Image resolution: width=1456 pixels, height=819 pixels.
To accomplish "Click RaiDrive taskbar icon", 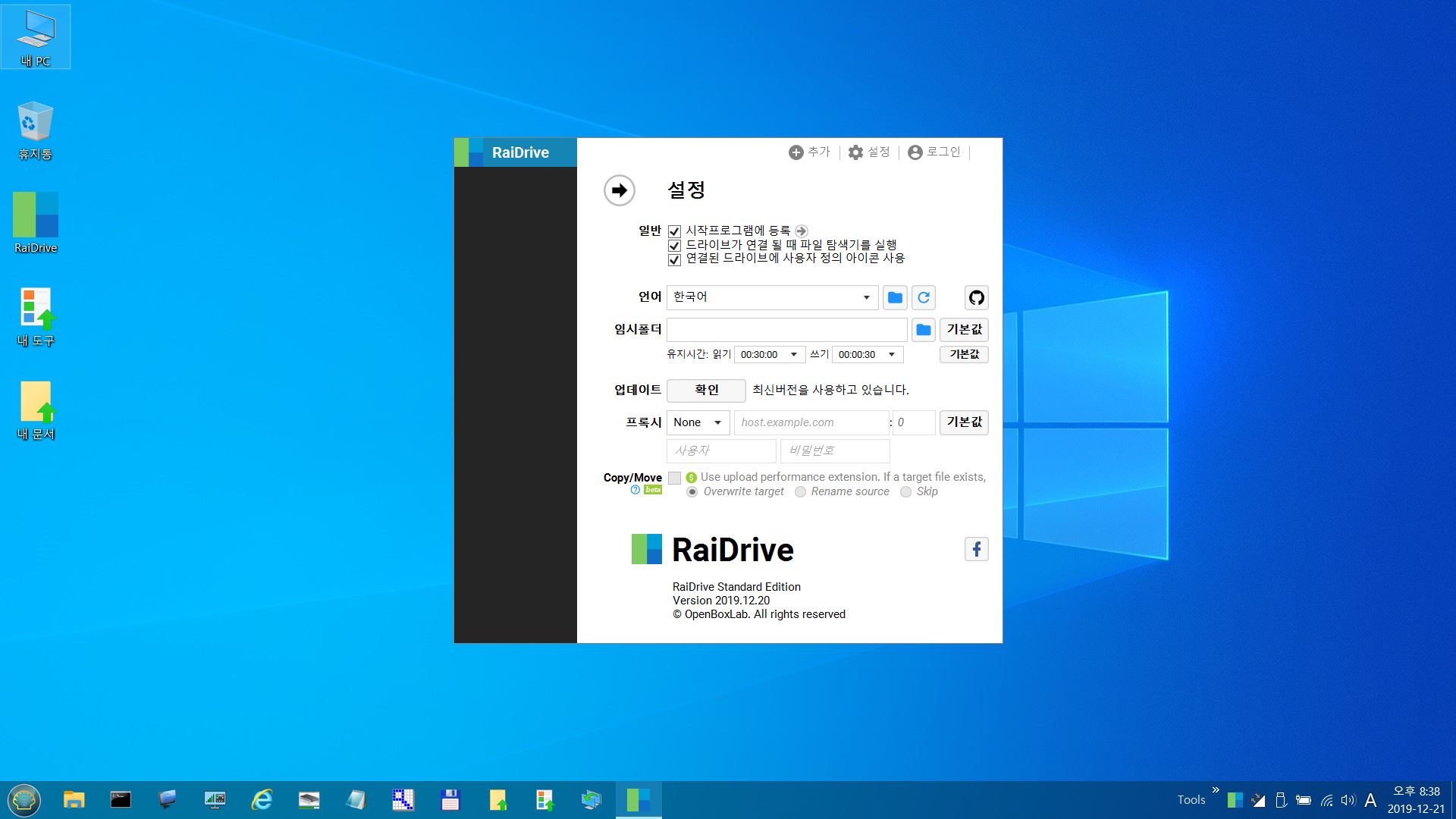I will point(639,800).
